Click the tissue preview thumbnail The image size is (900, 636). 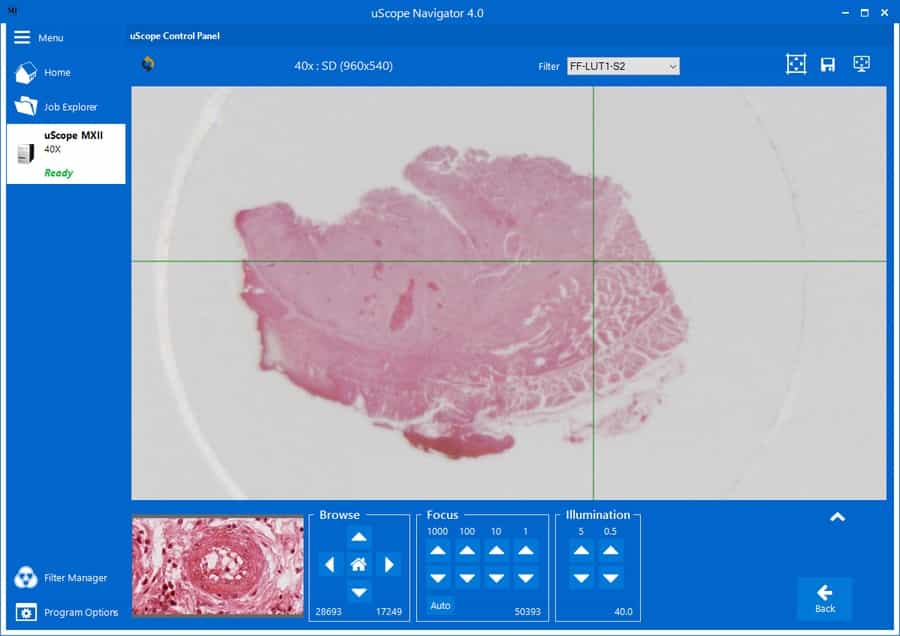pyautogui.click(x=217, y=566)
